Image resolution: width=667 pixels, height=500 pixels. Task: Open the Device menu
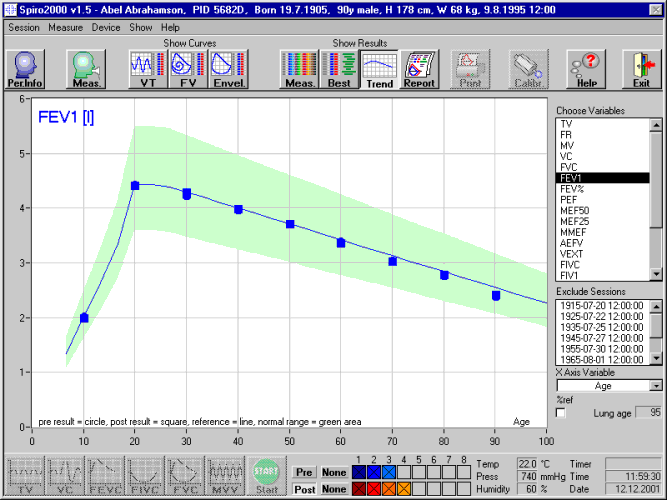pos(106,27)
